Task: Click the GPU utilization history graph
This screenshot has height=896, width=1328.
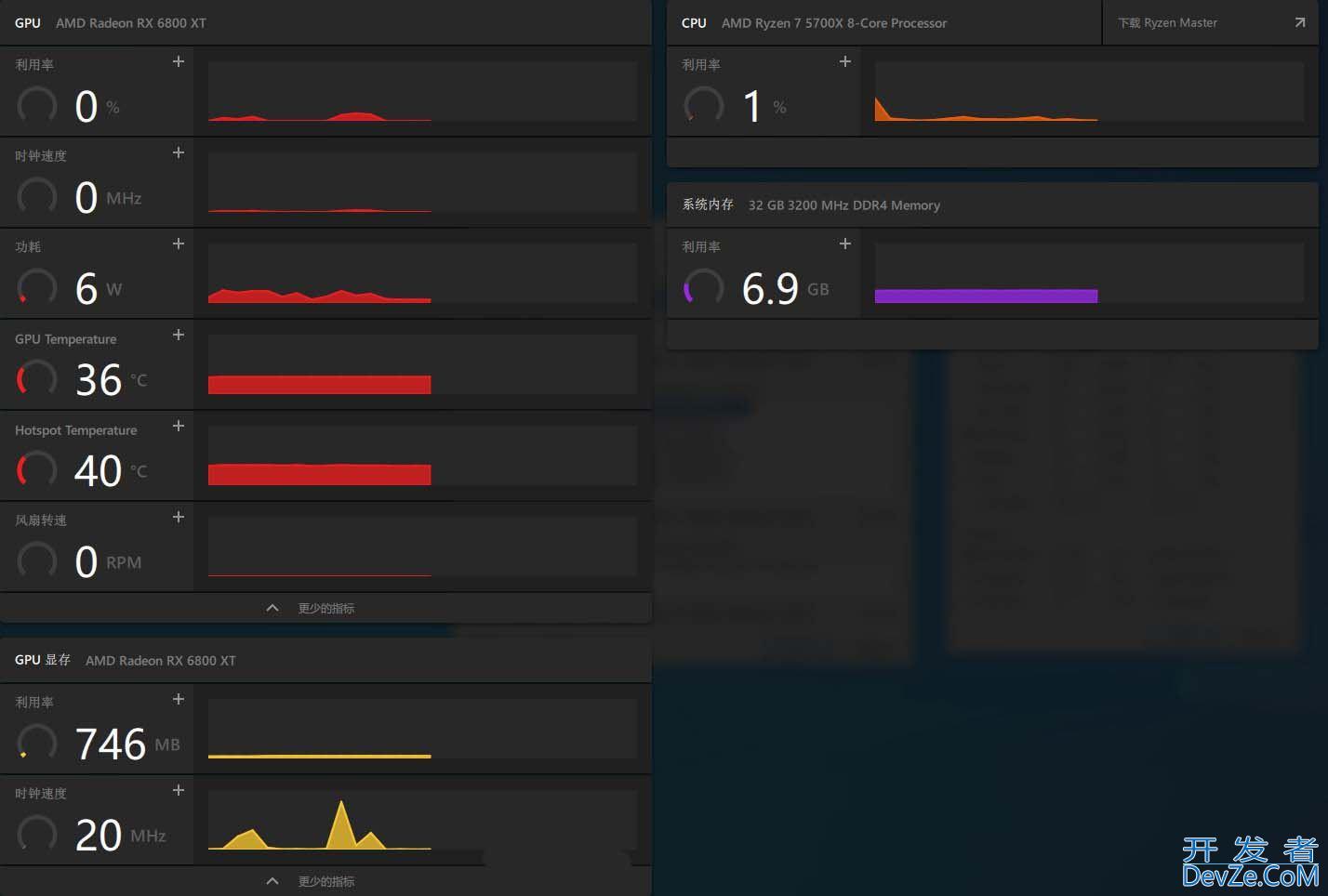Action: [x=422, y=92]
